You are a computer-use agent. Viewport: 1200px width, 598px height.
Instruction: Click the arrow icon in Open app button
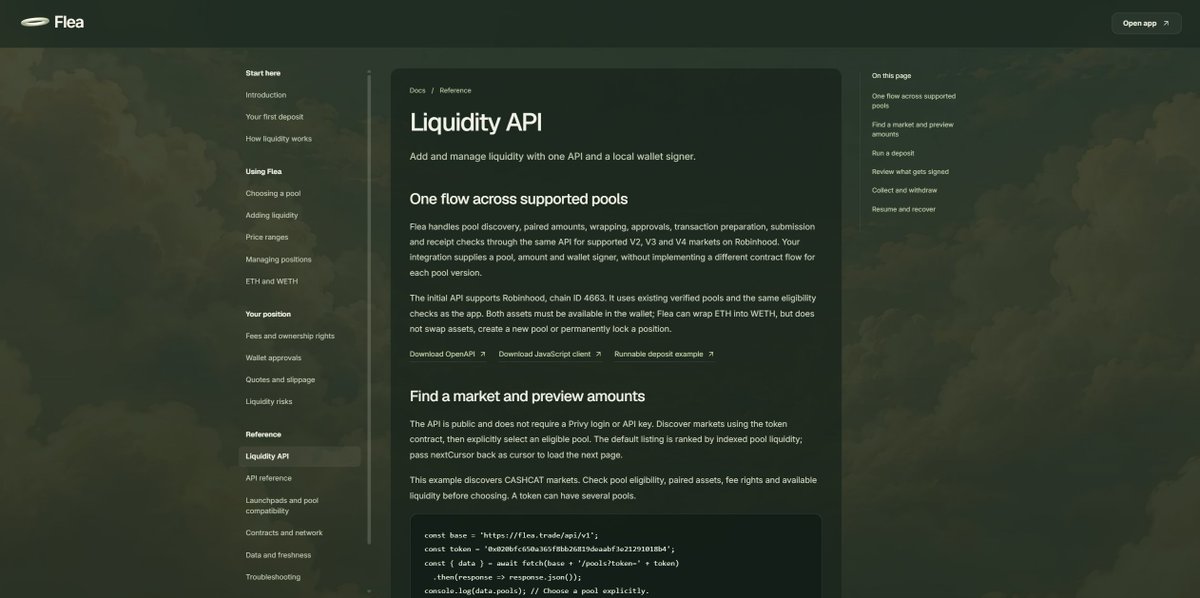[x=1166, y=23]
